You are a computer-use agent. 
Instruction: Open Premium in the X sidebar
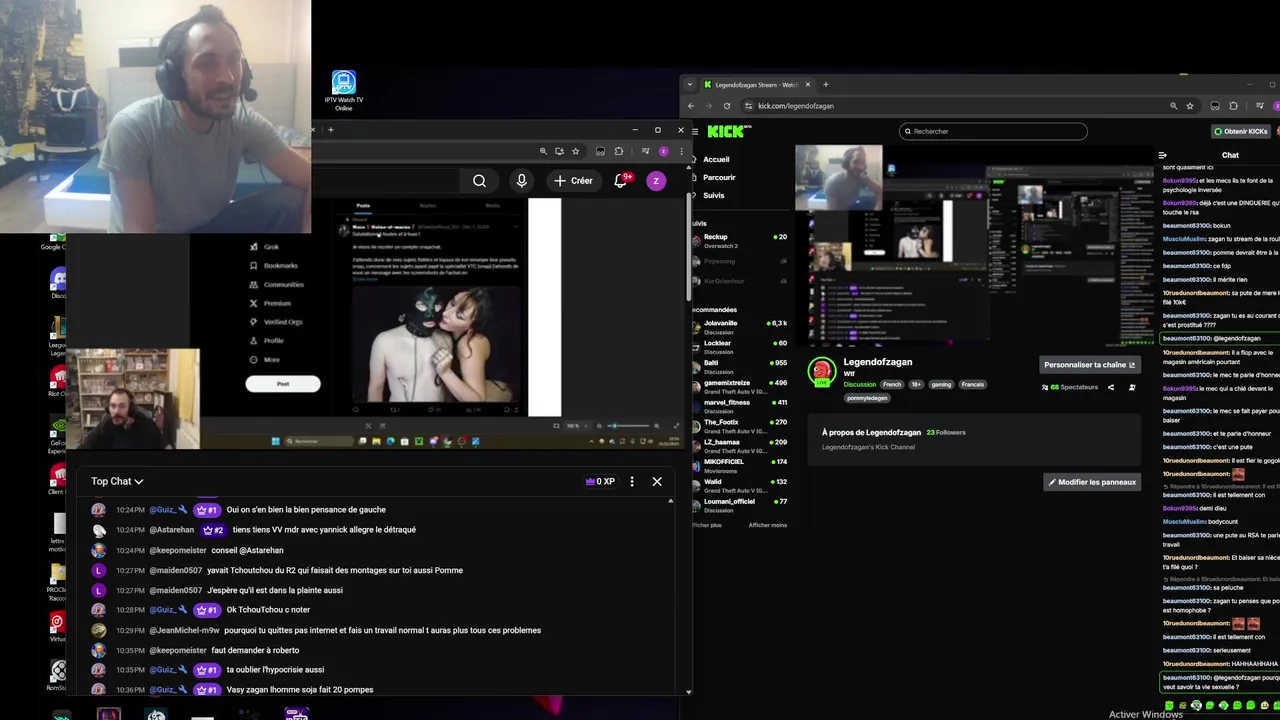[x=270, y=303]
